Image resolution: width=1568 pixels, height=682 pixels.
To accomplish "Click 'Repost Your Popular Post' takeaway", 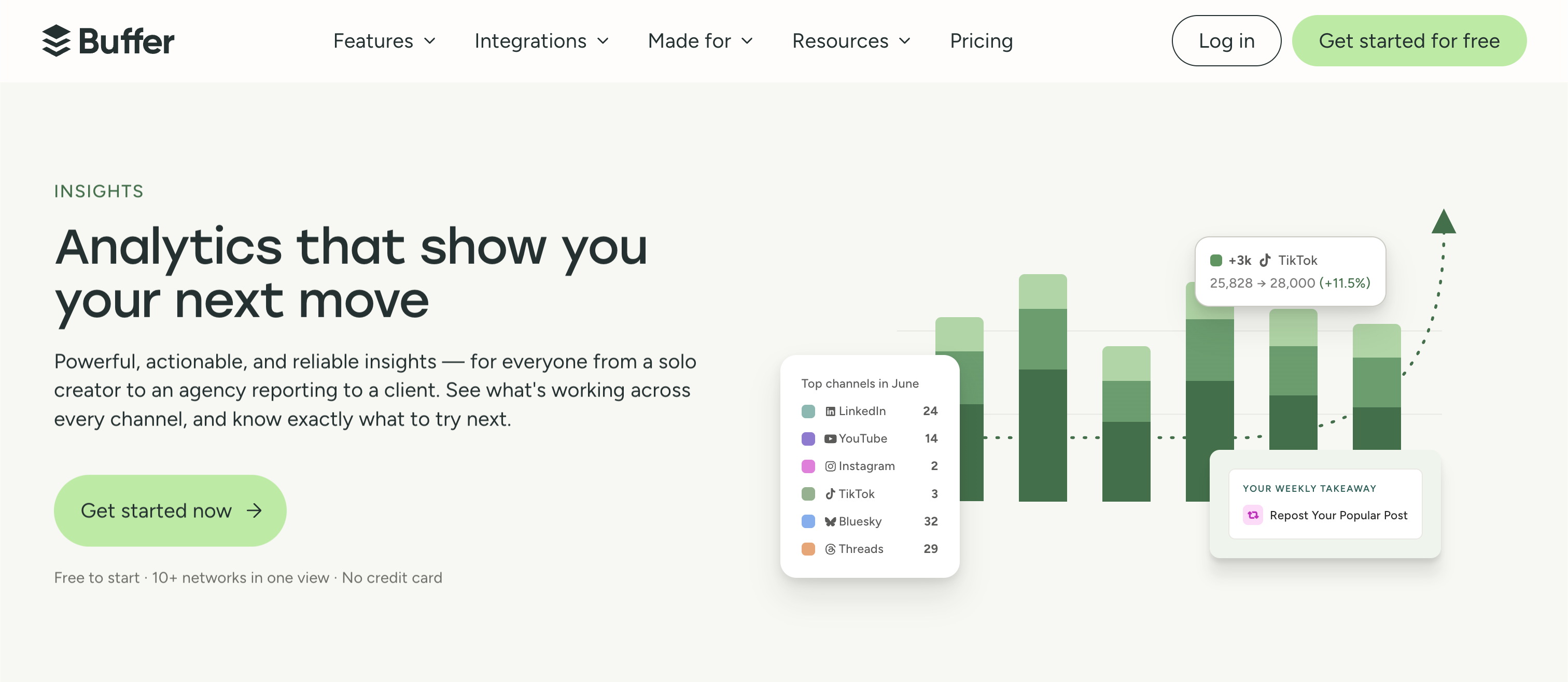I will pos(1338,515).
